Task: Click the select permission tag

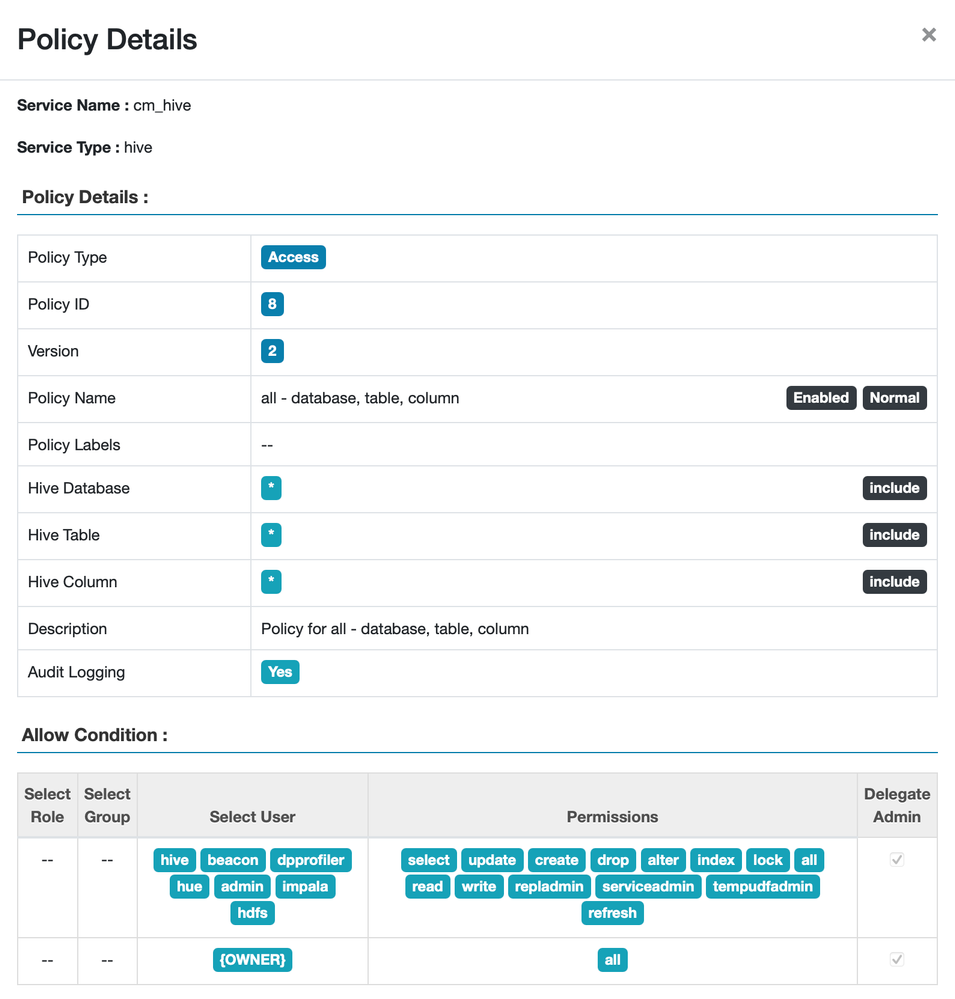Action: click(x=429, y=860)
